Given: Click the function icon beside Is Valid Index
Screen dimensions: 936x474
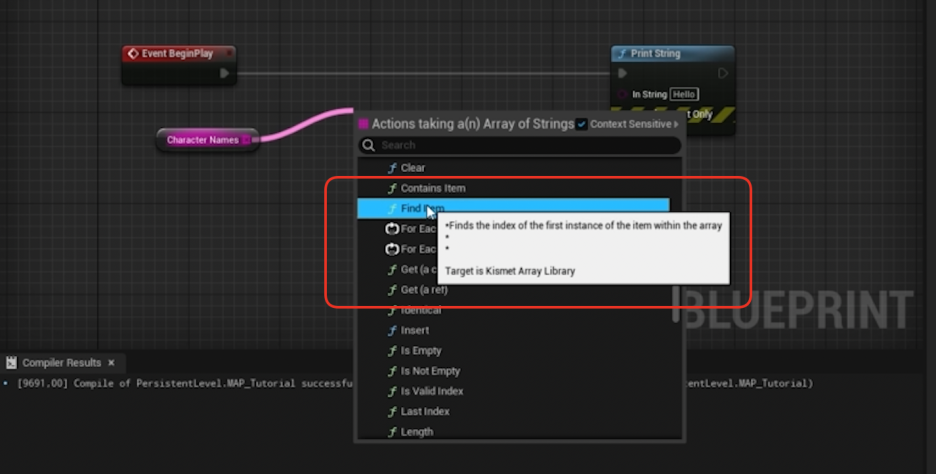Looking at the screenshot, I should (392, 391).
